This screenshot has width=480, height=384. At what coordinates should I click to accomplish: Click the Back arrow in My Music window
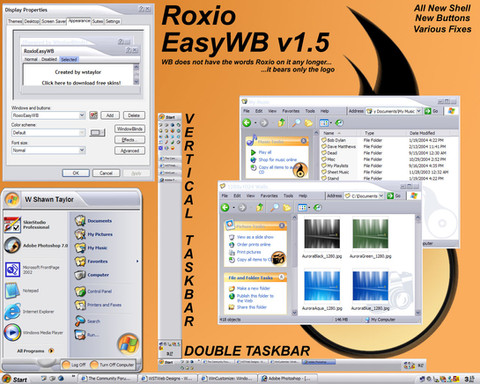pyautogui.click(x=247, y=123)
